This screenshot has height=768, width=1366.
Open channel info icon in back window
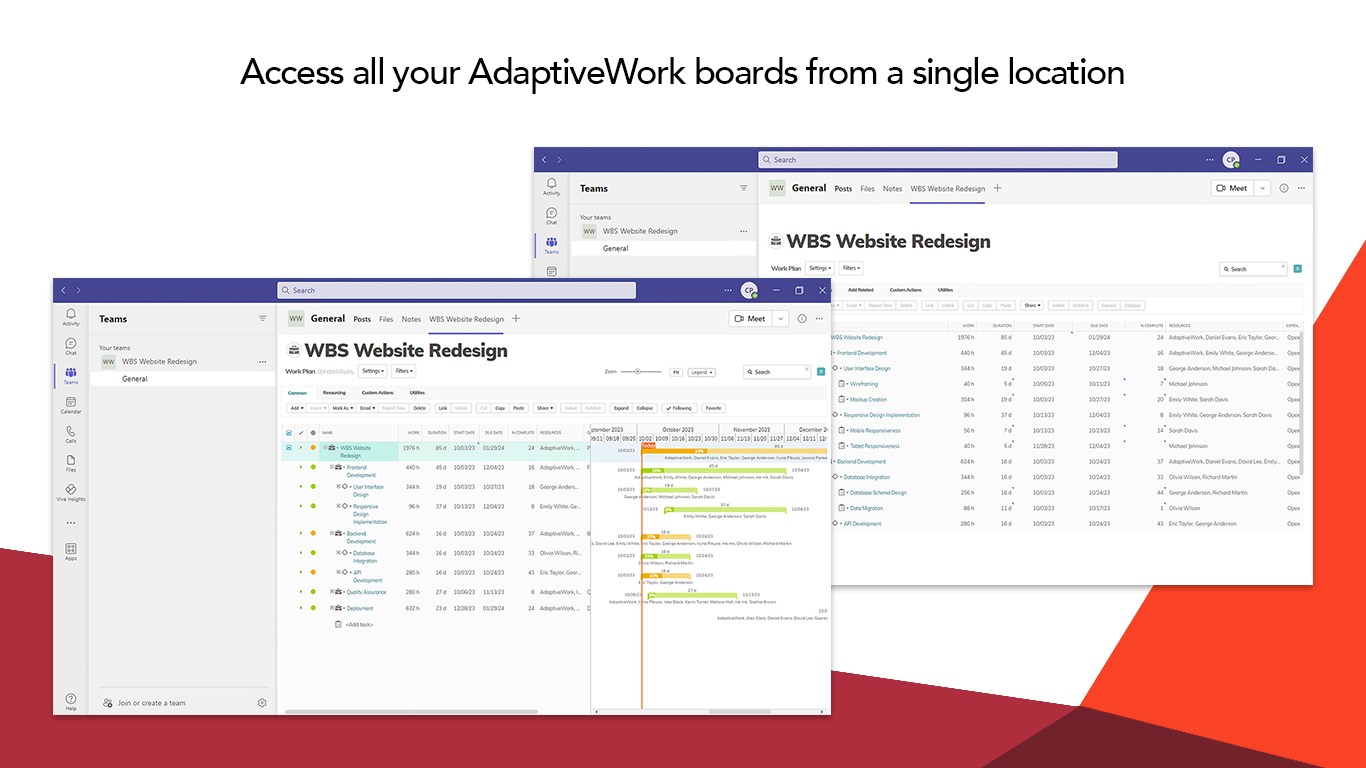coord(1284,188)
